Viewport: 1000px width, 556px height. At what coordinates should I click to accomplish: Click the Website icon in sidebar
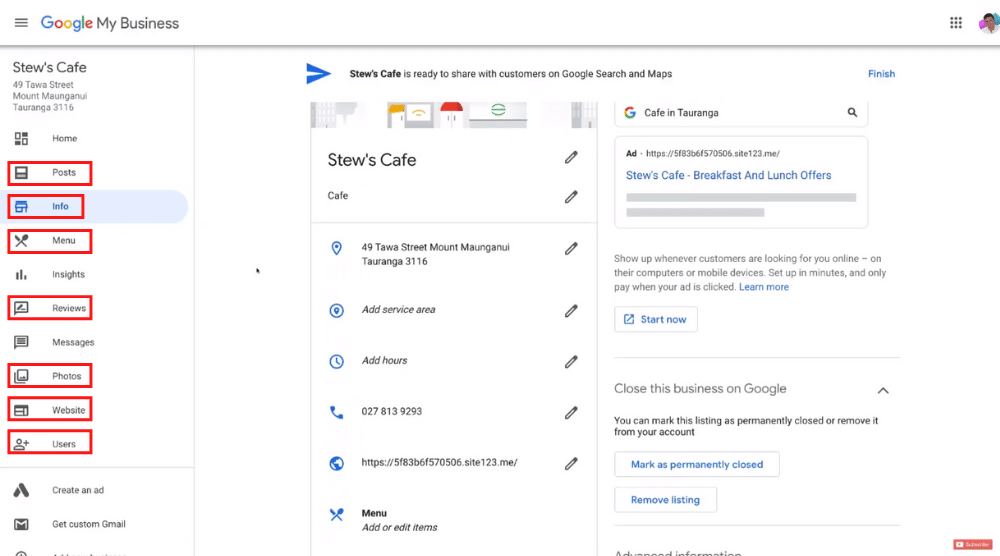(21, 410)
